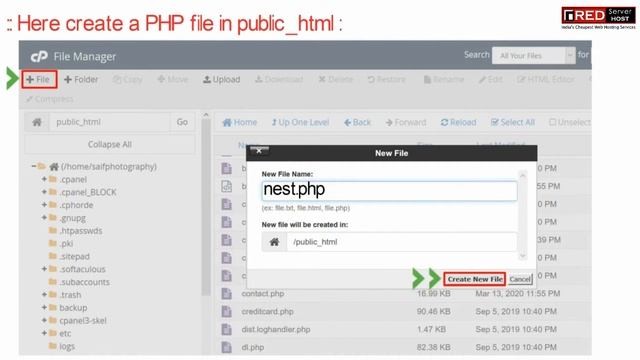Select the .htpasswds folder

click(x=80, y=231)
